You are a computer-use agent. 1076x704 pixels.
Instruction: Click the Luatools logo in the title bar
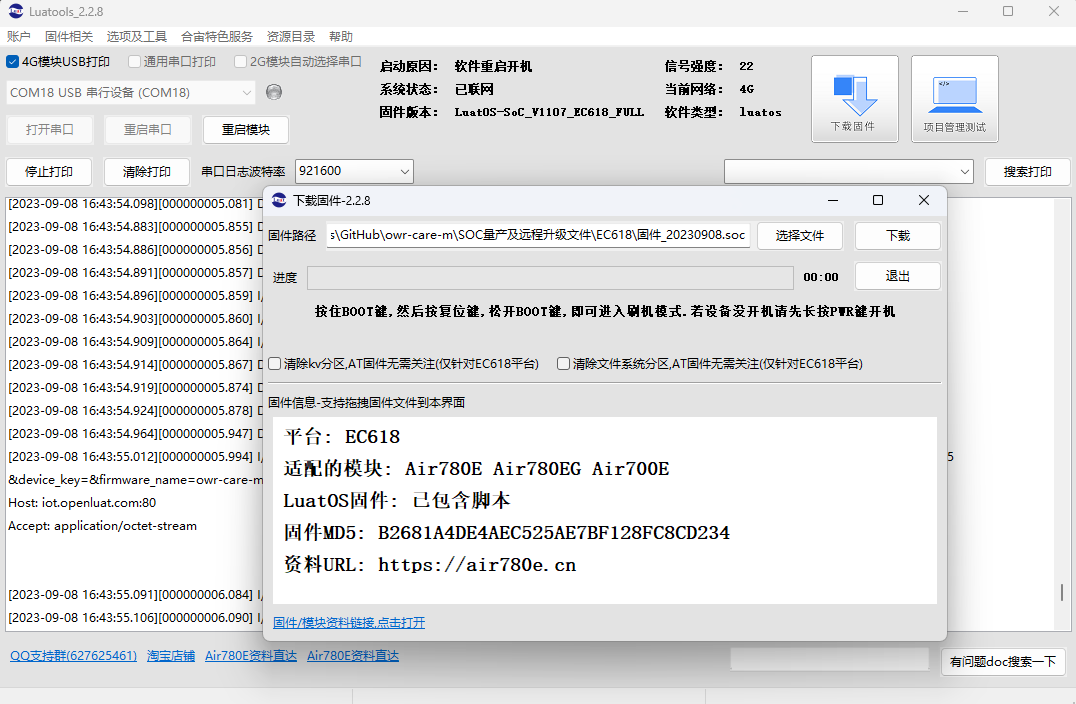pos(13,11)
